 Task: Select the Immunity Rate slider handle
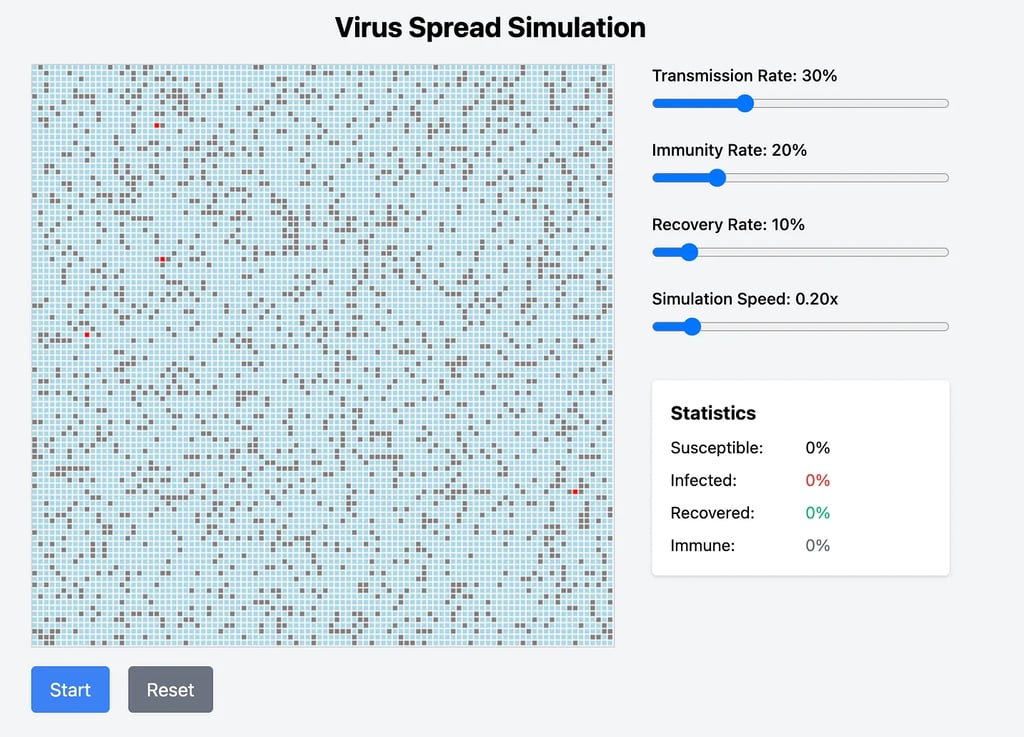[x=715, y=178]
